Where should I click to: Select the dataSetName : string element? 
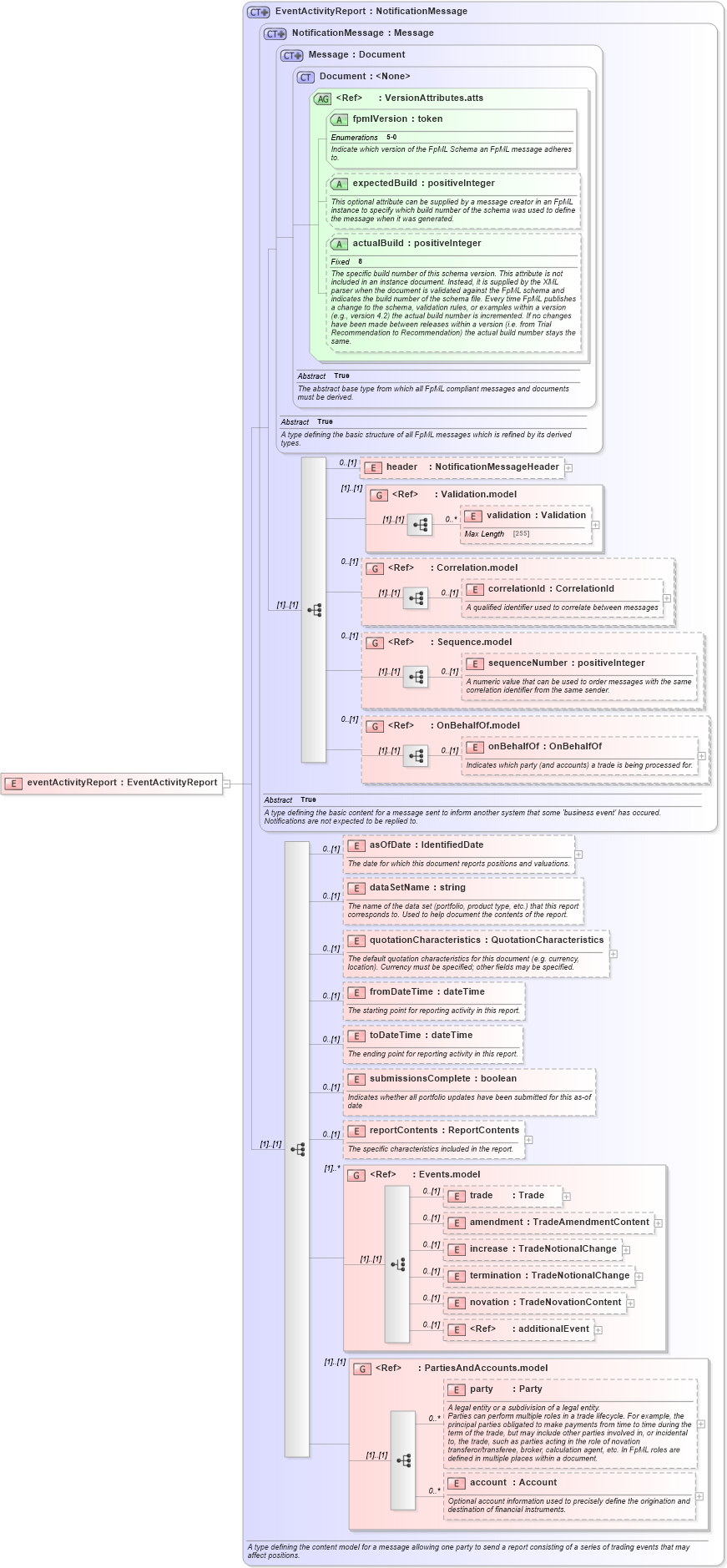463,900
